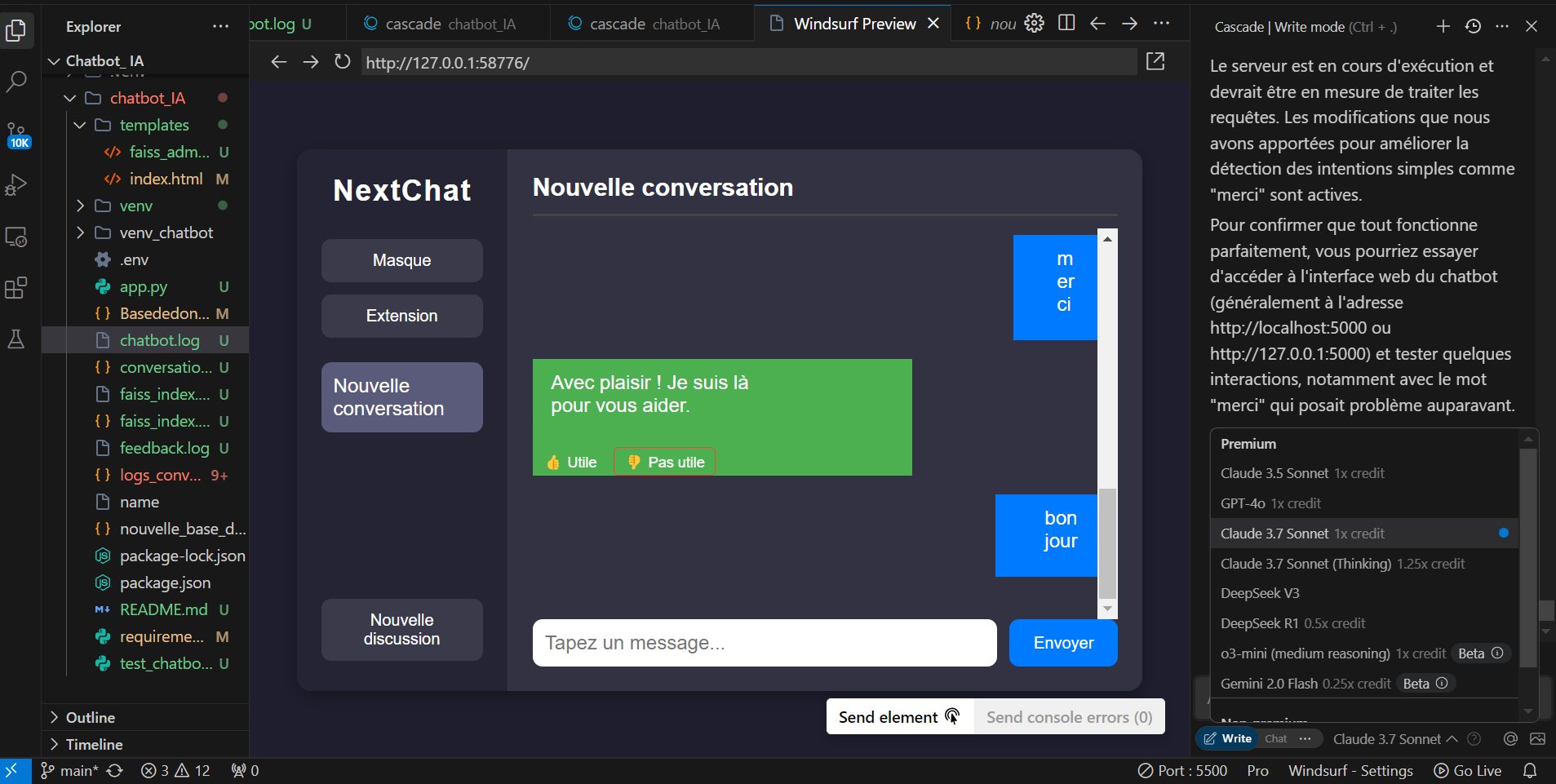Open Explorer more actions menu
This screenshot has height=784, width=1556.
tap(220, 27)
